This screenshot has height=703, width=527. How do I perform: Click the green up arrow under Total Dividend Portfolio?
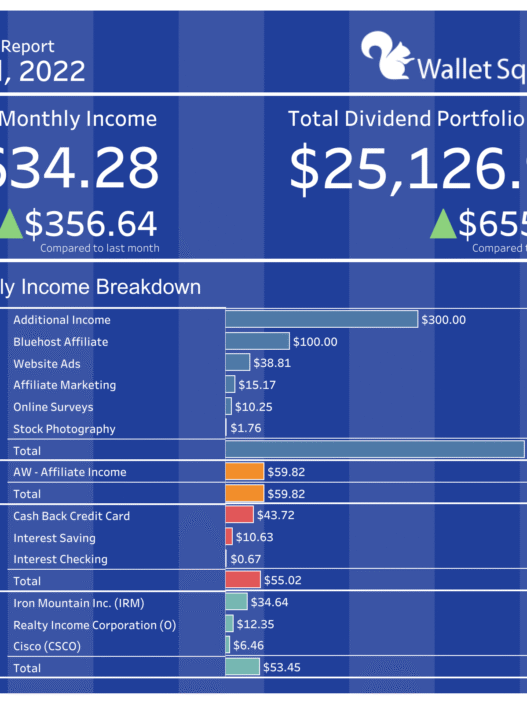[x=443, y=224]
